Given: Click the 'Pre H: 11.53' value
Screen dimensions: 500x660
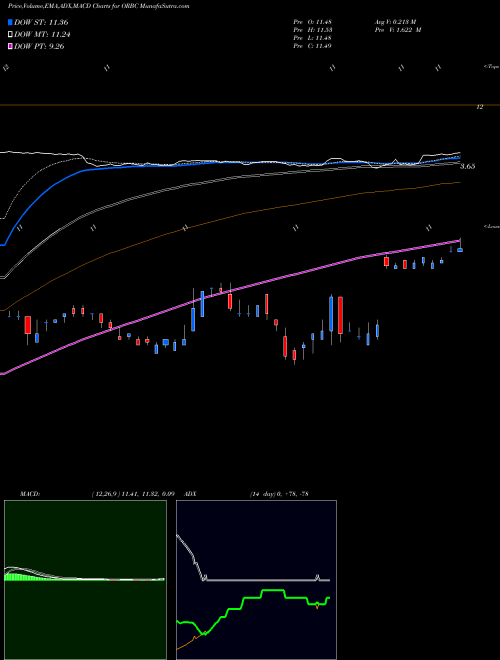Looking at the screenshot, I should coord(312,30).
